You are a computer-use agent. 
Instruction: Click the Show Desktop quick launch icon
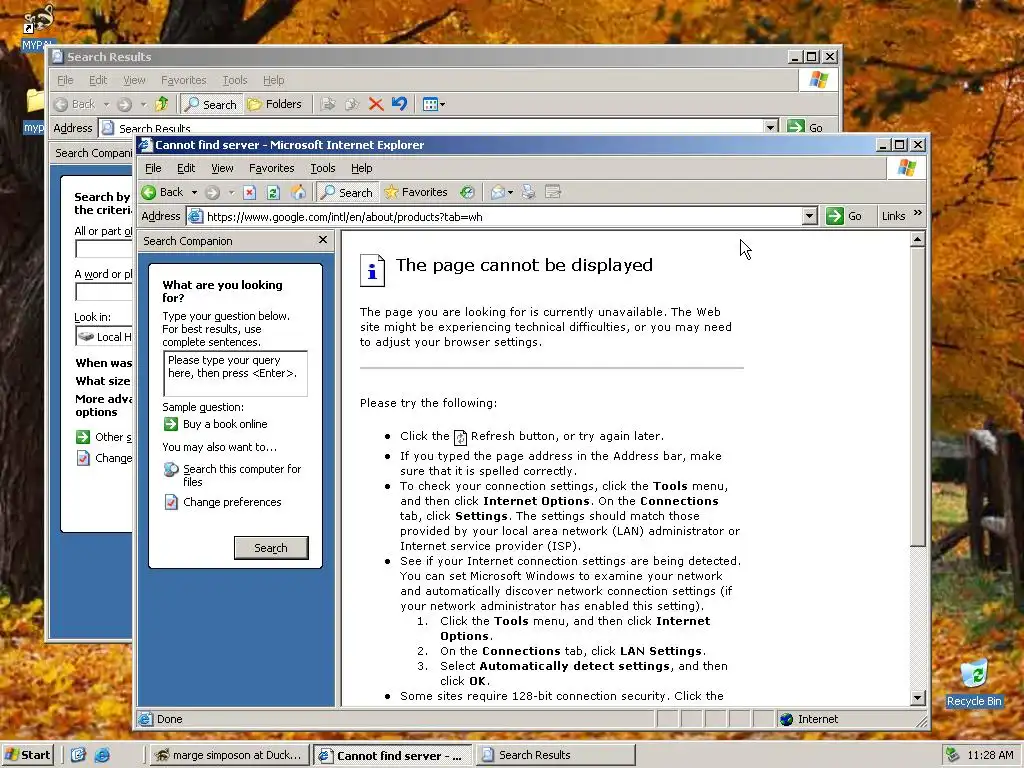(78, 755)
